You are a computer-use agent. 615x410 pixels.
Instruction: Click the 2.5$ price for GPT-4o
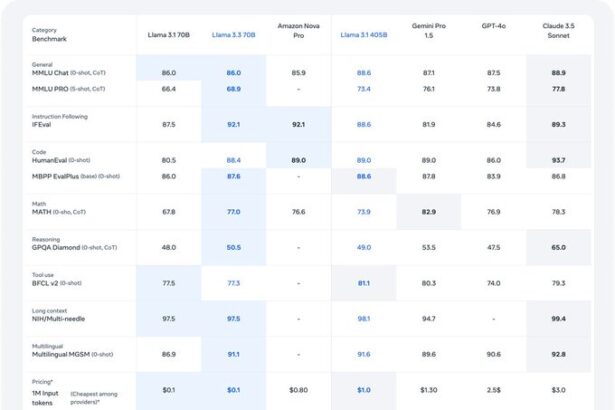[x=493, y=390]
